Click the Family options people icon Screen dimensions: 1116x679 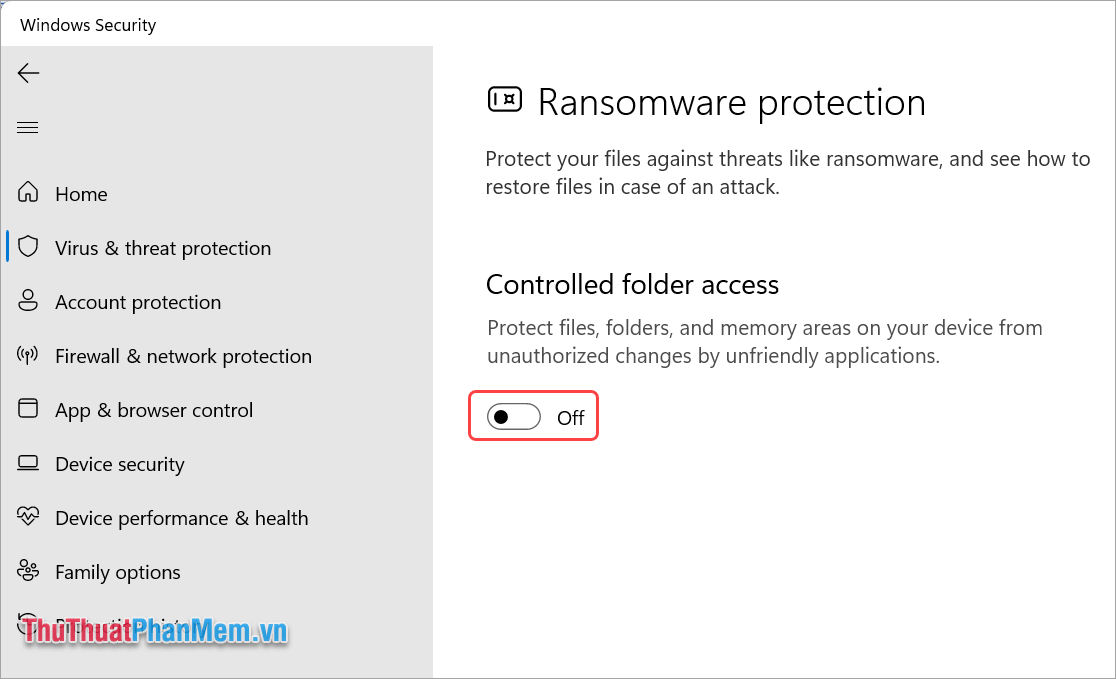click(x=29, y=571)
